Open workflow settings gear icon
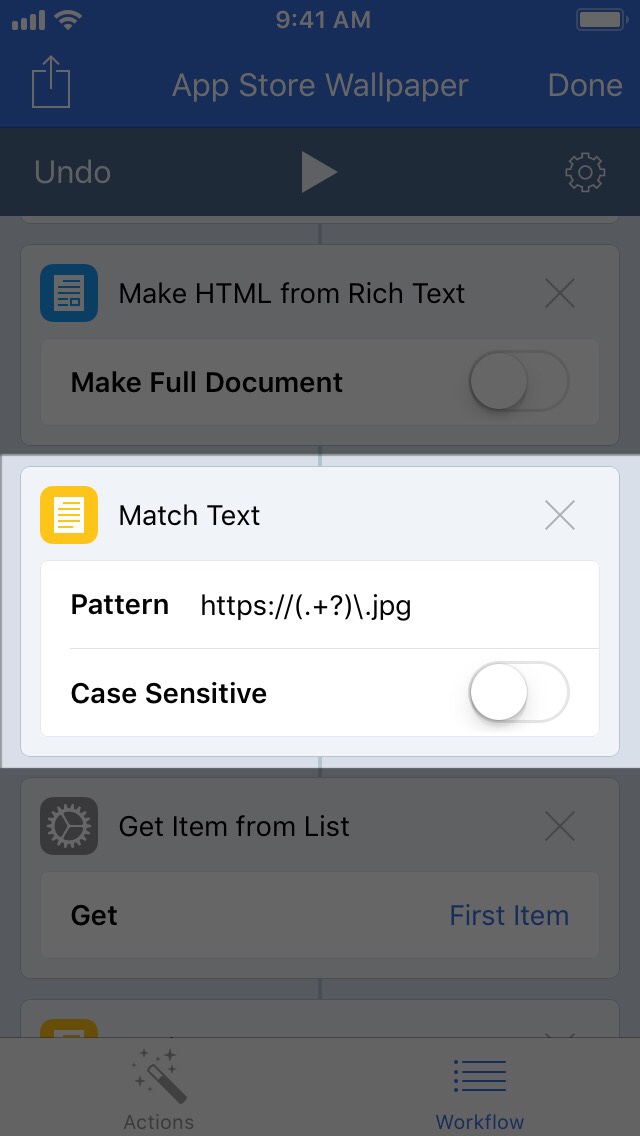The image size is (640, 1136). click(585, 173)
